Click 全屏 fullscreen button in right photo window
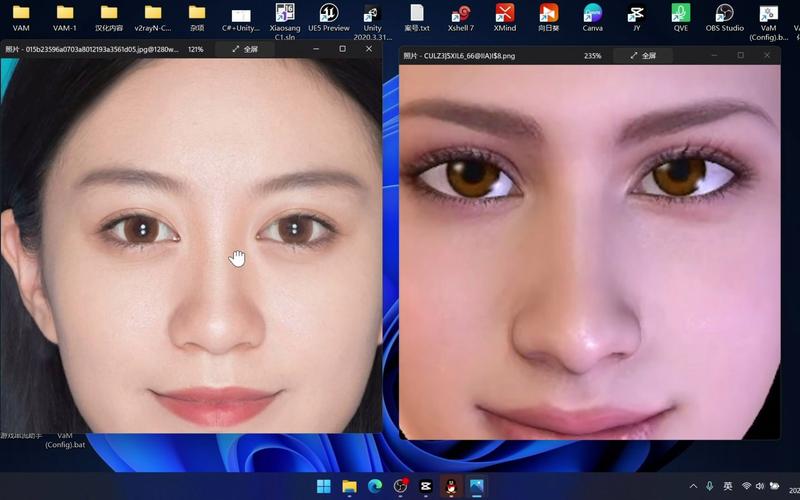Screen dimensions: 800x500 click(x=642, y=56)
